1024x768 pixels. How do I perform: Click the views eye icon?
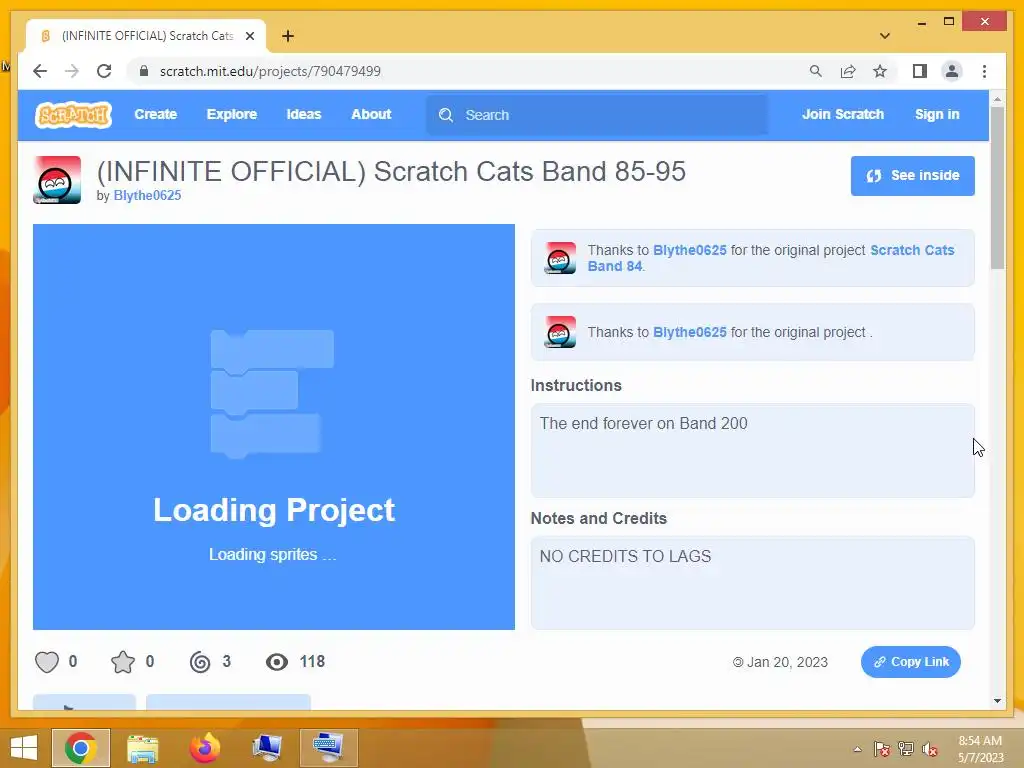coord(277,662)
